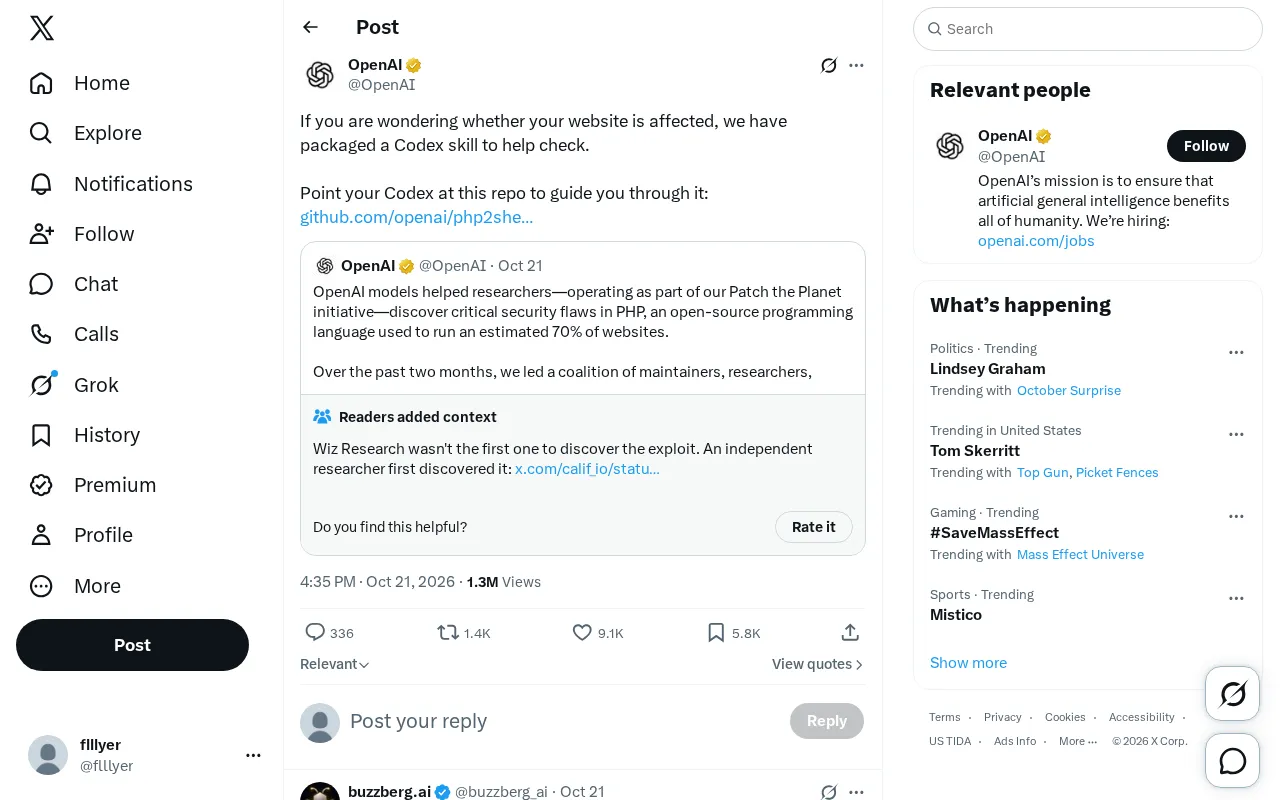Image resolution: width=1280 pixels, height=800 pixels.
Task: Open the floating Grok button
Action: click(1233, 694)
